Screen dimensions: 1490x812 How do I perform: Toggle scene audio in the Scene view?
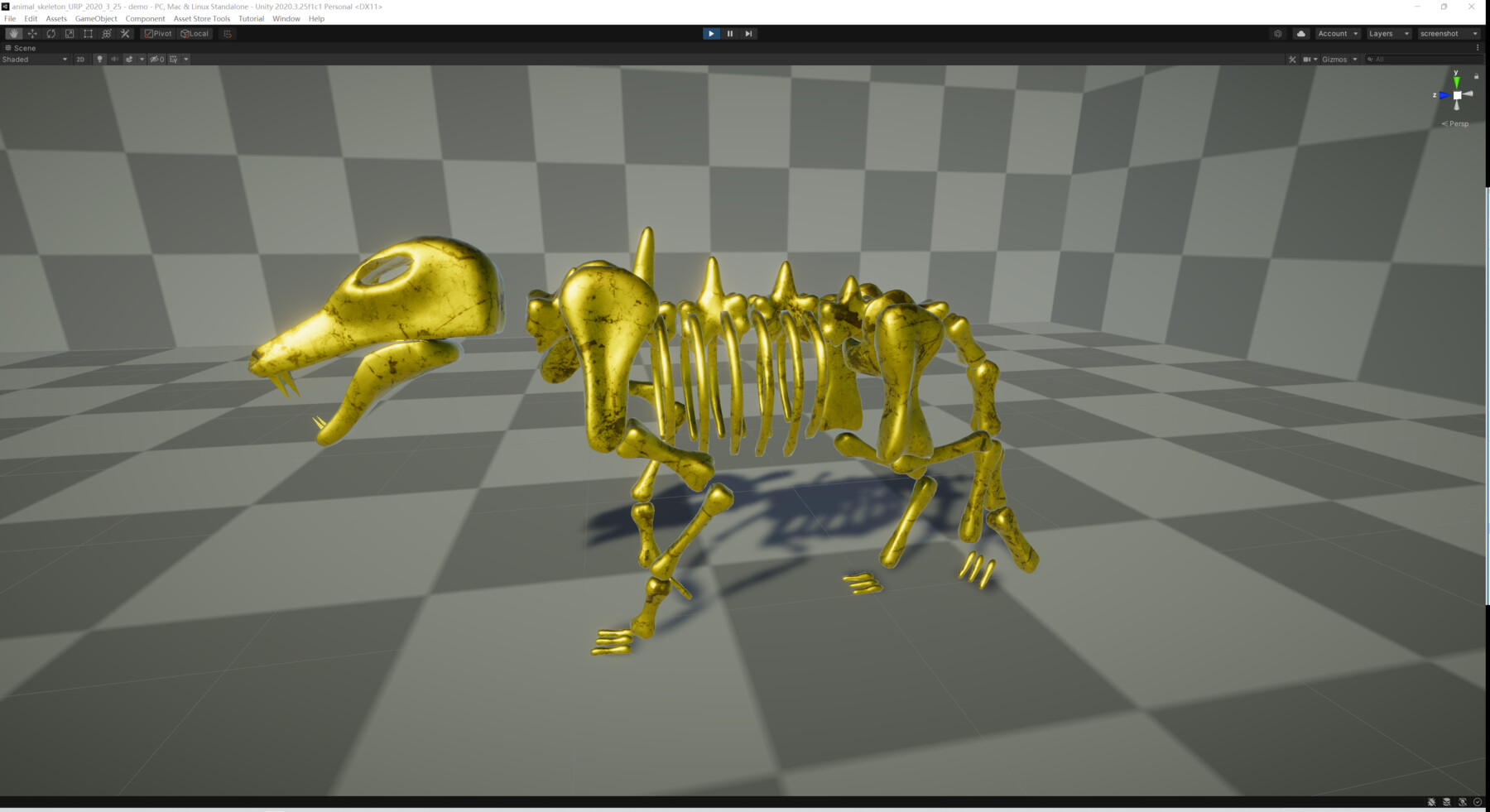(113, 59)
